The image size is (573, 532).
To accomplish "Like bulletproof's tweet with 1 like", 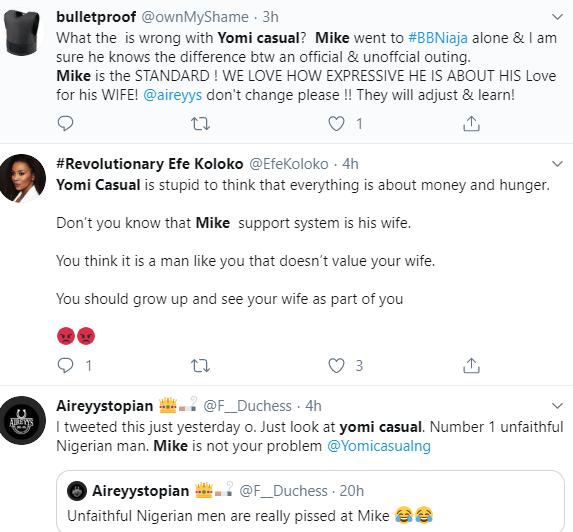I will click(336, 124).
